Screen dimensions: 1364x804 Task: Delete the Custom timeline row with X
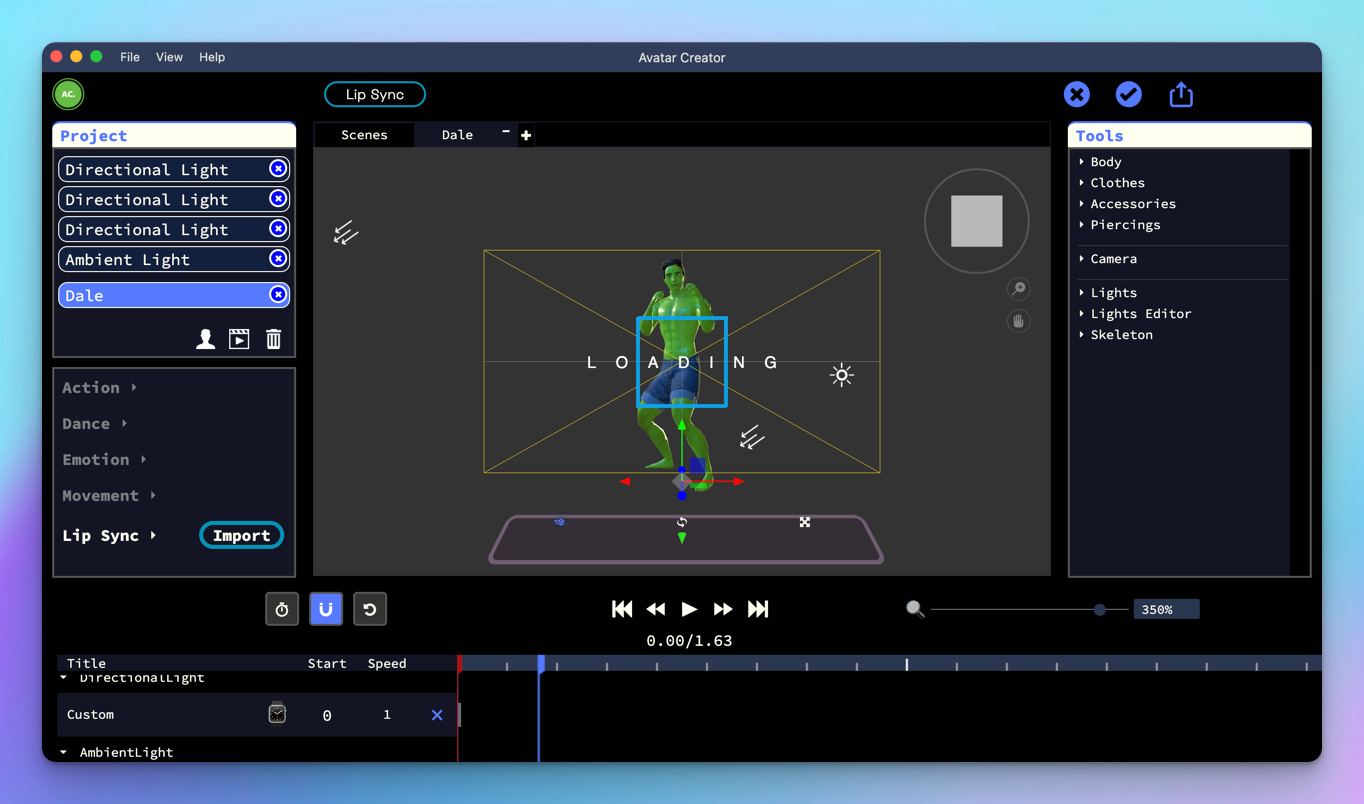click(x=437, y=715)
